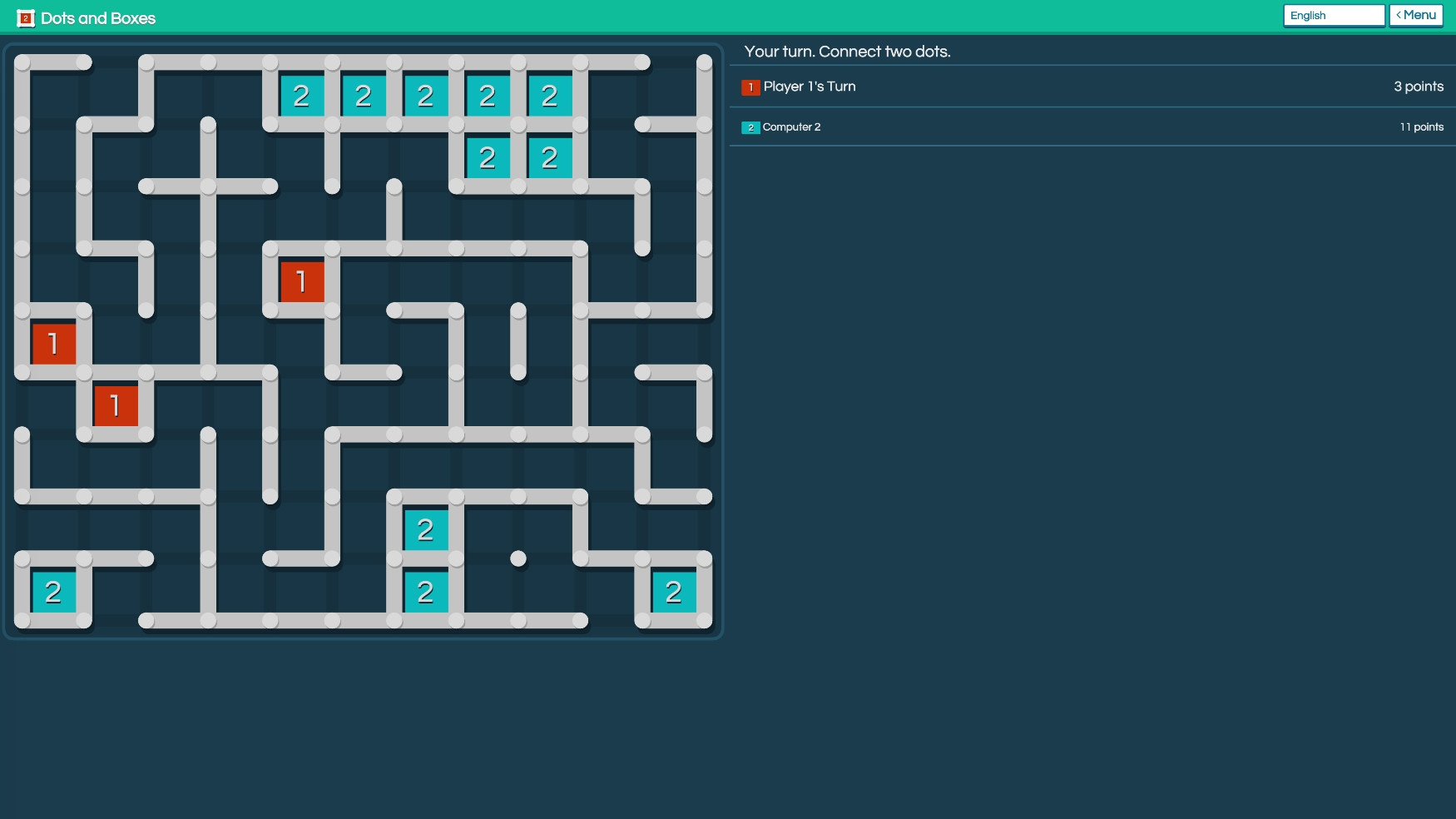
Task: Click the rightmost cyan 2 box in top row
Action: click(550, 96)
